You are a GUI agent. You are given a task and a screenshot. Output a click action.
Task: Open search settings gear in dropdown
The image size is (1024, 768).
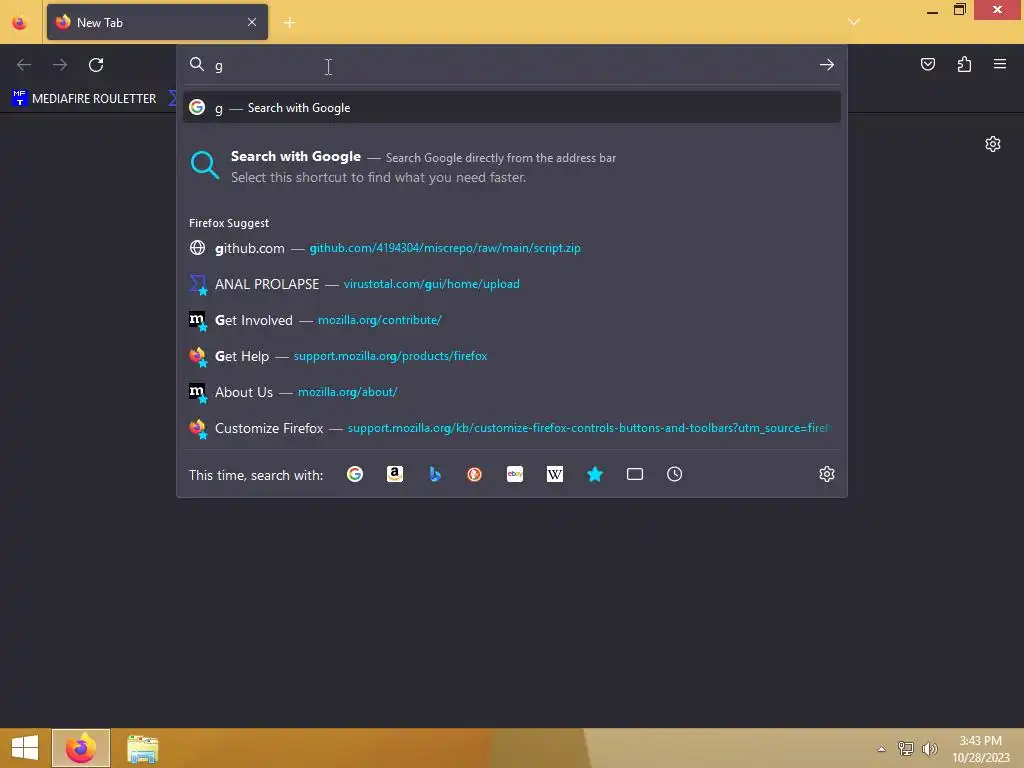tap(827, 474)
